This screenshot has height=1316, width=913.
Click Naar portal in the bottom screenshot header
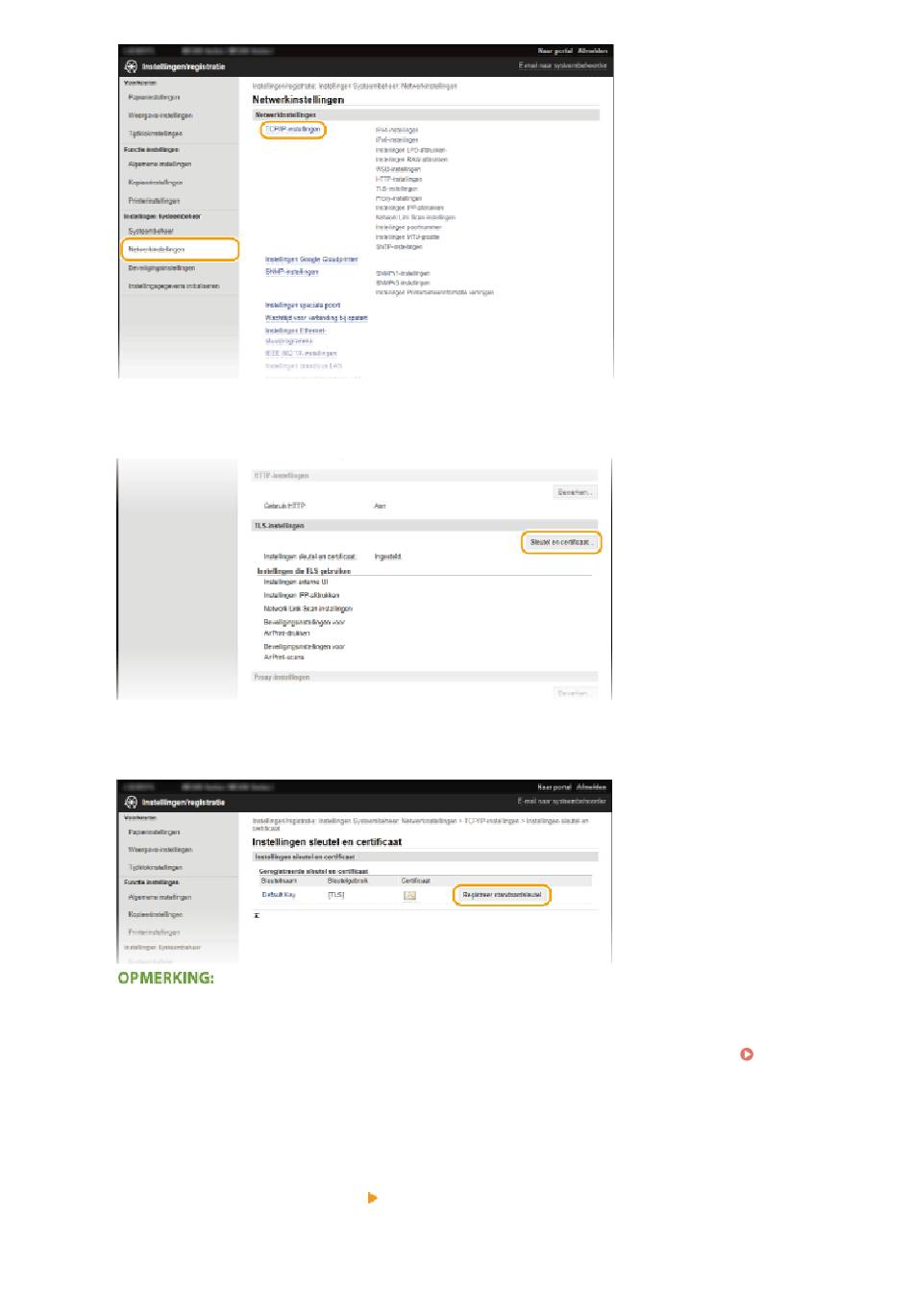pos(555,786)
